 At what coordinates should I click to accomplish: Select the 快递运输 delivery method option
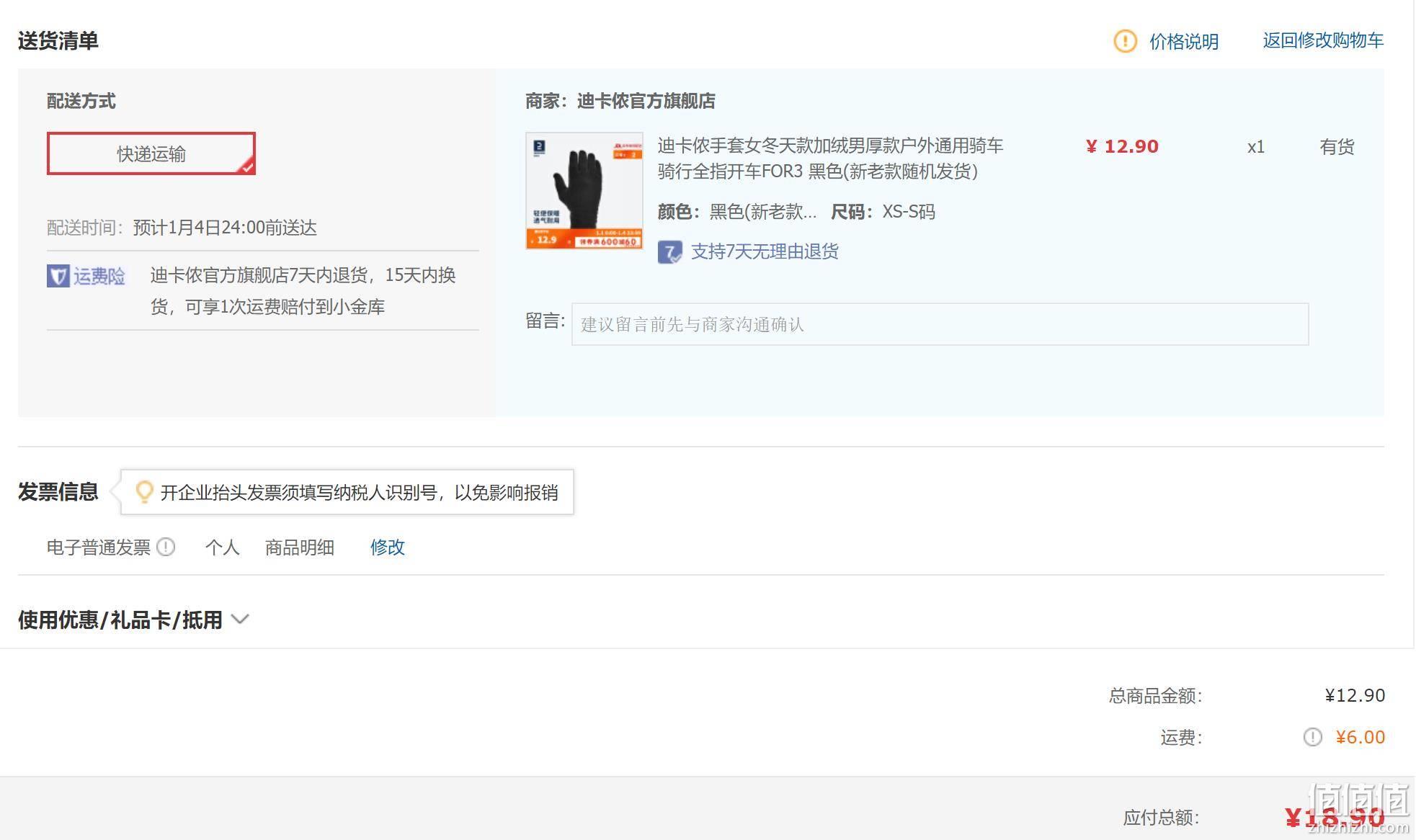(151, 153)
